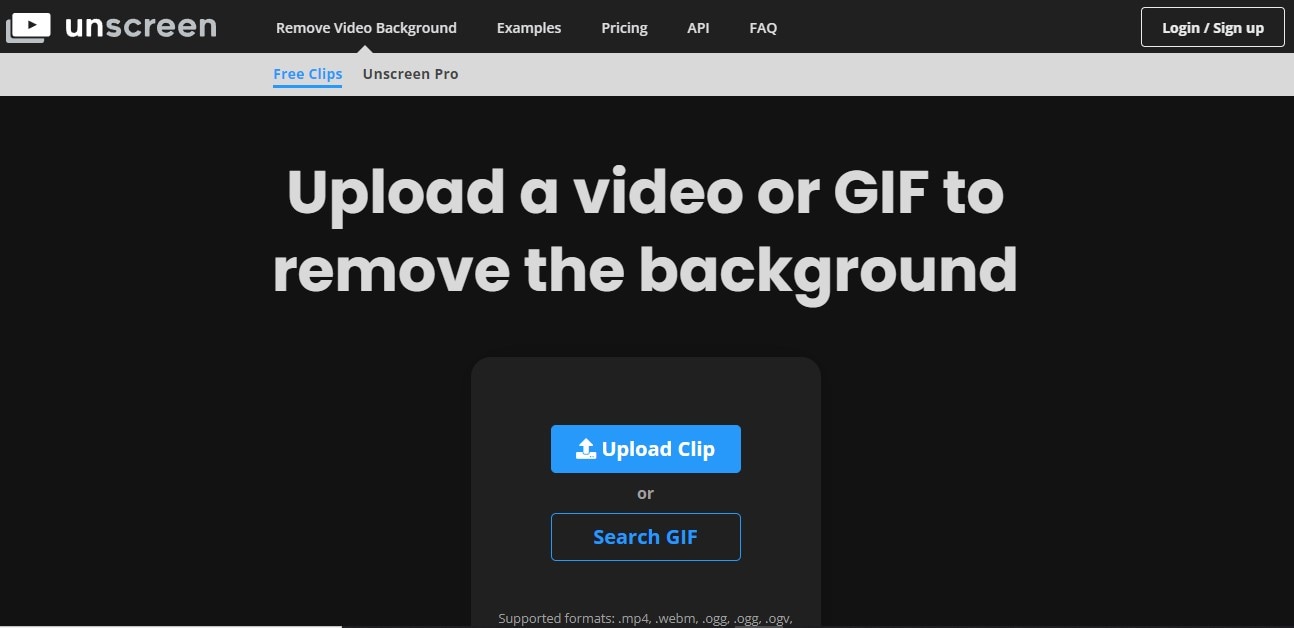Open the Examples page

click(x=529, y=28)
